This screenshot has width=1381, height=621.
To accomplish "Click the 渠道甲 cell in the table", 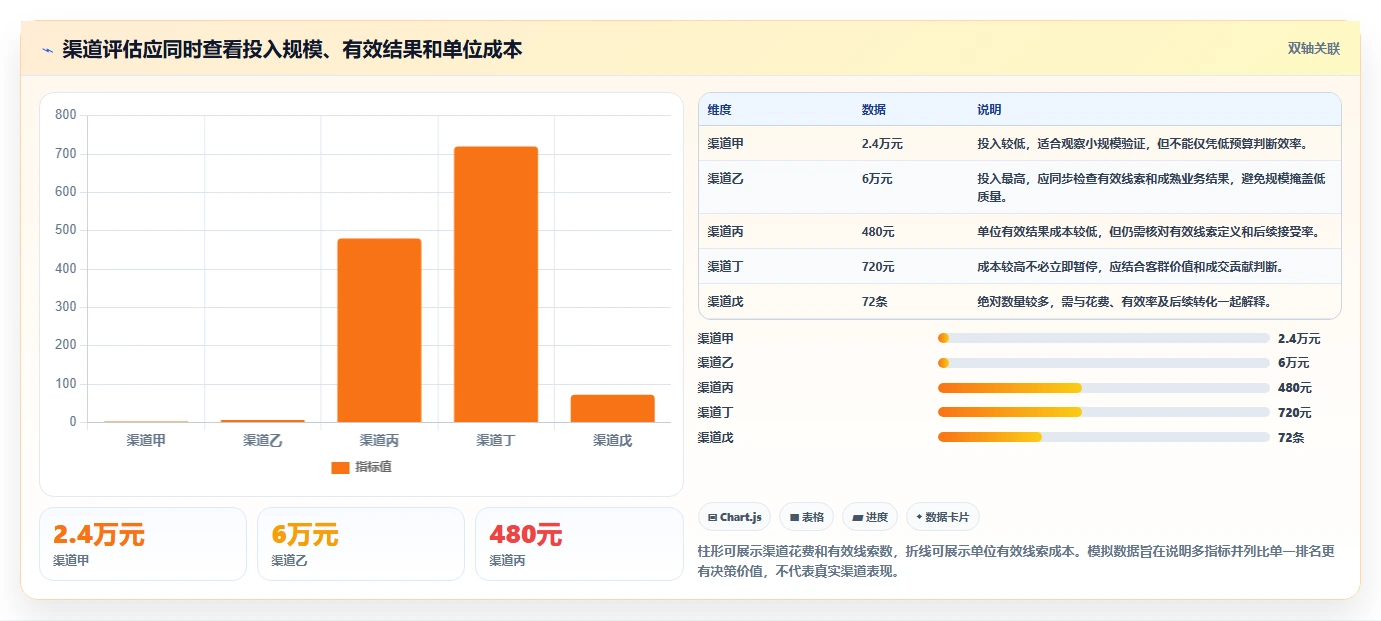I will [726, 144].
